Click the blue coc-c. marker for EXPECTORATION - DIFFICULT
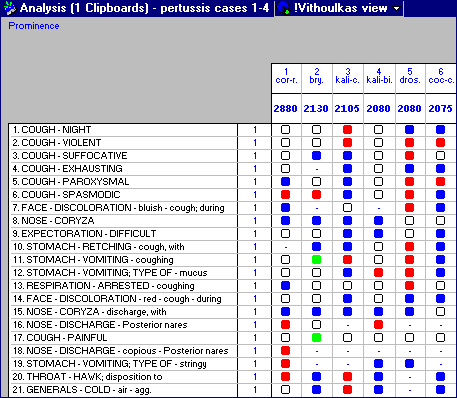The width and height of the screenshot is (457, 398). pyautogui.click(x=441, y=234)
